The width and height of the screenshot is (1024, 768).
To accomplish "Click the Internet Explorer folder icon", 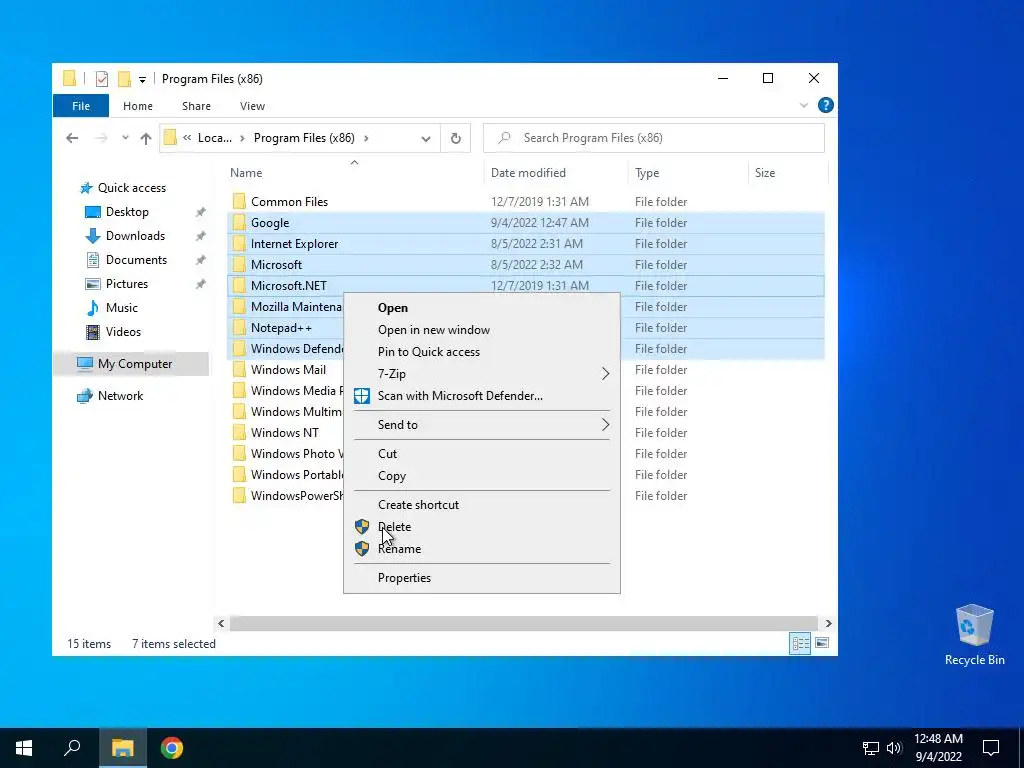I will point(240,243).
